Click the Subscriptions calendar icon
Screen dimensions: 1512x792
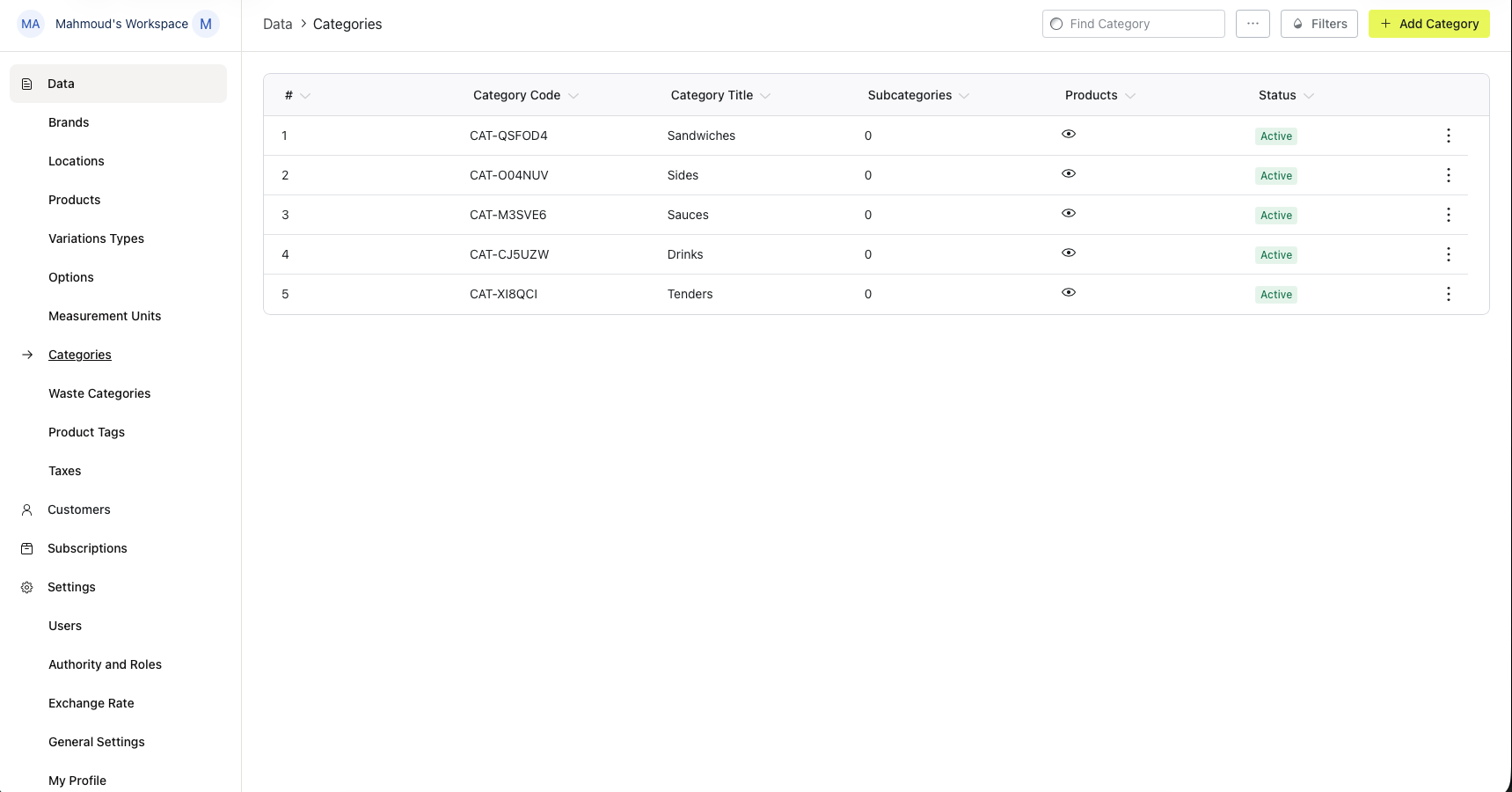27,548
